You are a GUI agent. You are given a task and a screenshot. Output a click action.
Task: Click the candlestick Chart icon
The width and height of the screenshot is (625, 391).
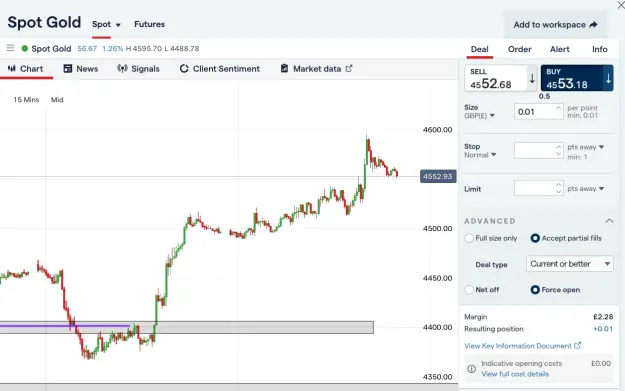[x=12, y=69]
